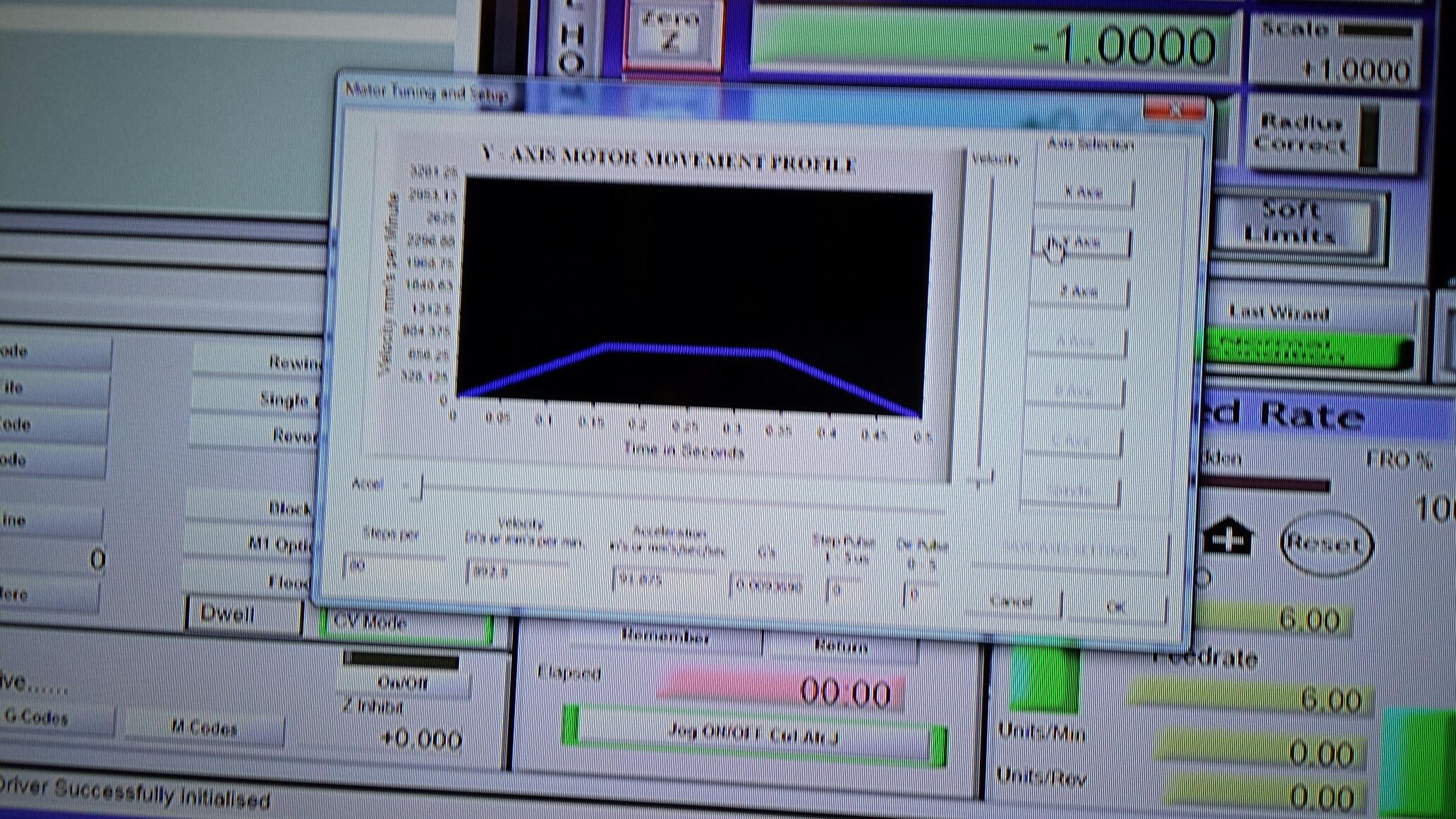The width and height of the screenshot is (1456, 819).
Task: Click the Step Pulse input field
Action: coord(845,588)
